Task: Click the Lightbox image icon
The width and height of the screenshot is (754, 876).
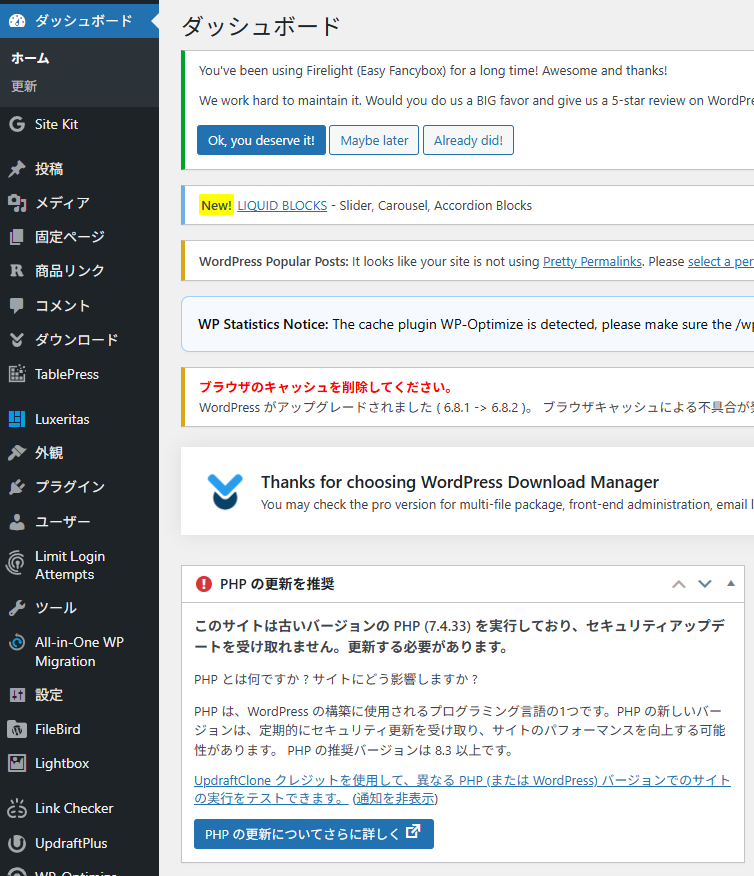Action: [17, 763]
